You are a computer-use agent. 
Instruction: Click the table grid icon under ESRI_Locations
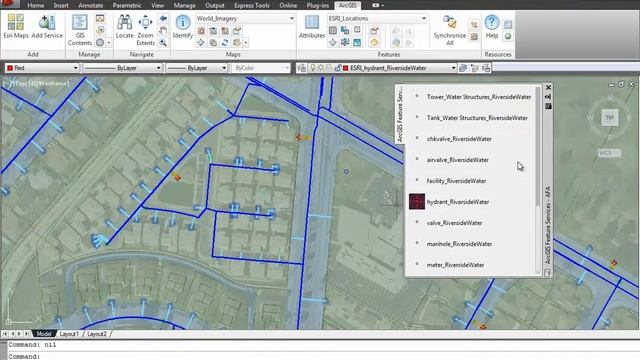tap(333, 31)
